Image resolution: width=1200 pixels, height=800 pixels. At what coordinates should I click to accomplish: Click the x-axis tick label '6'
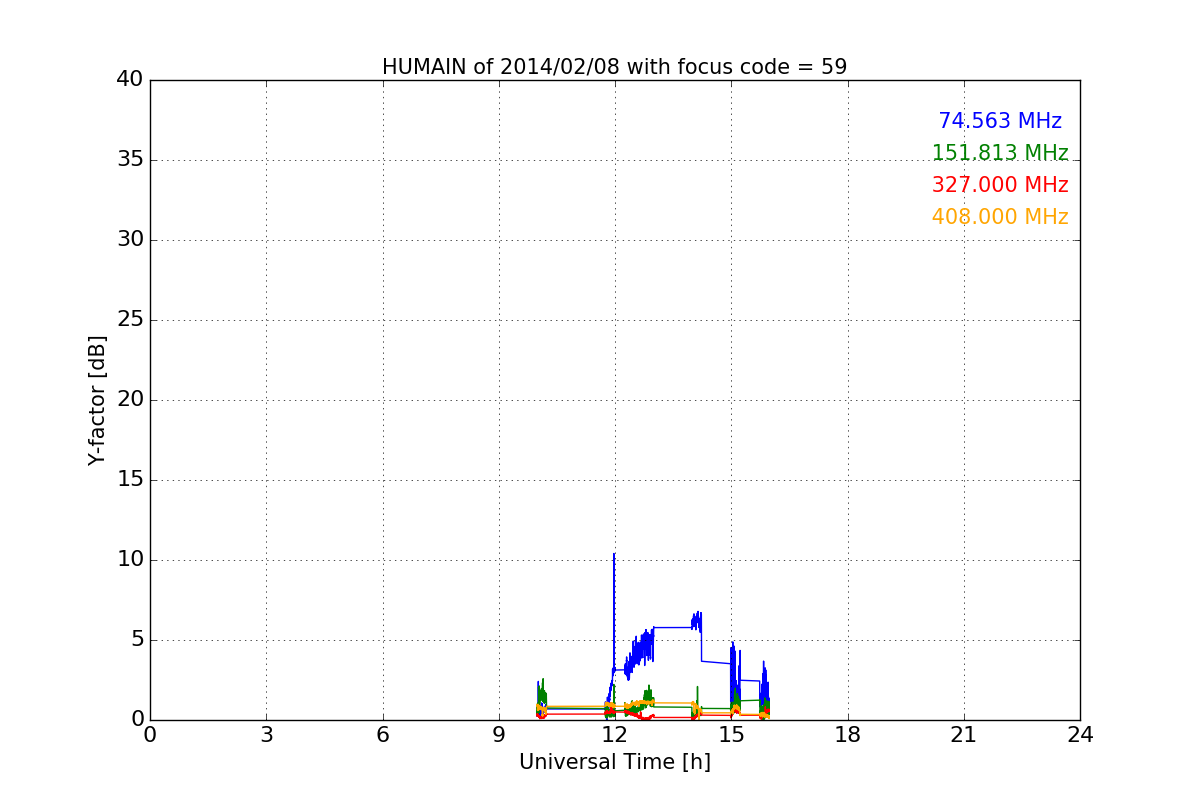(383, 734)
